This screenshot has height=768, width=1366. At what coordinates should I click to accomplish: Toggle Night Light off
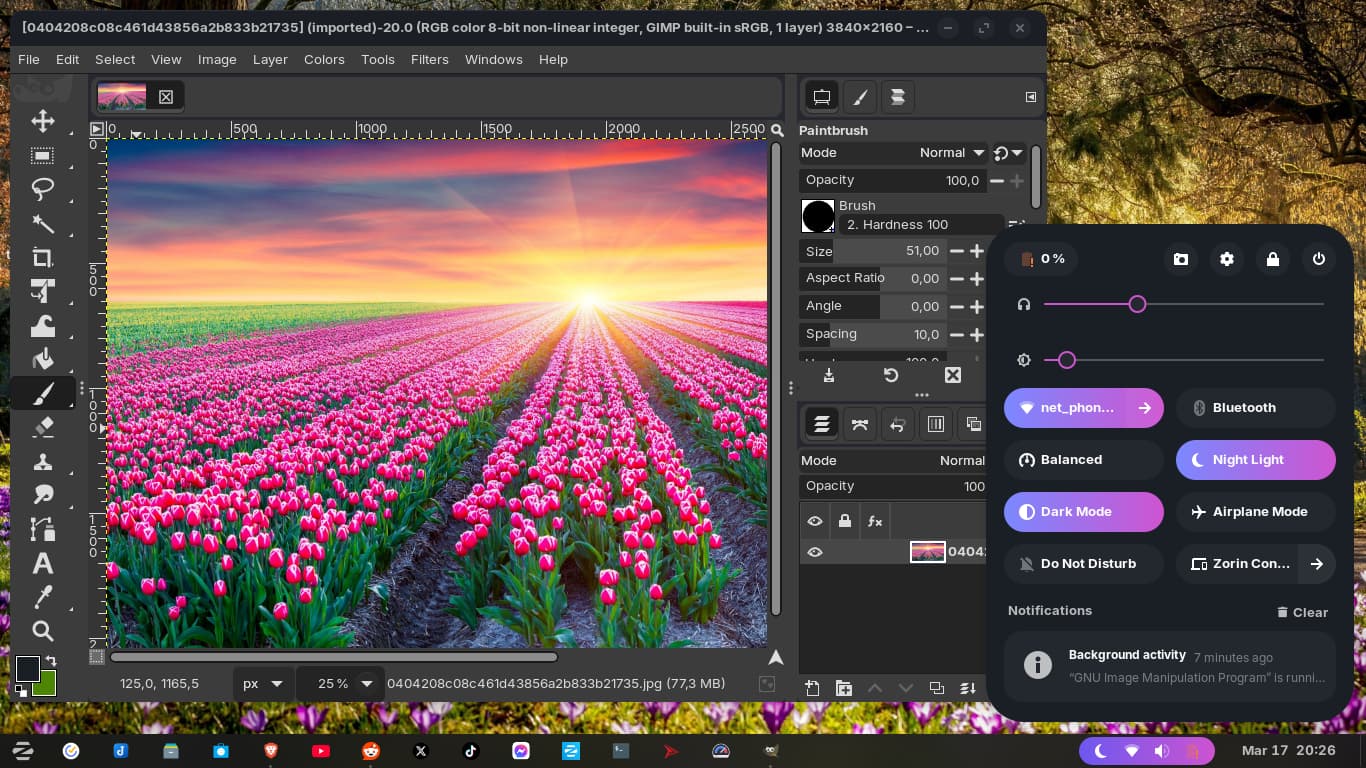pyautogui.click(x=1255, y=460)
